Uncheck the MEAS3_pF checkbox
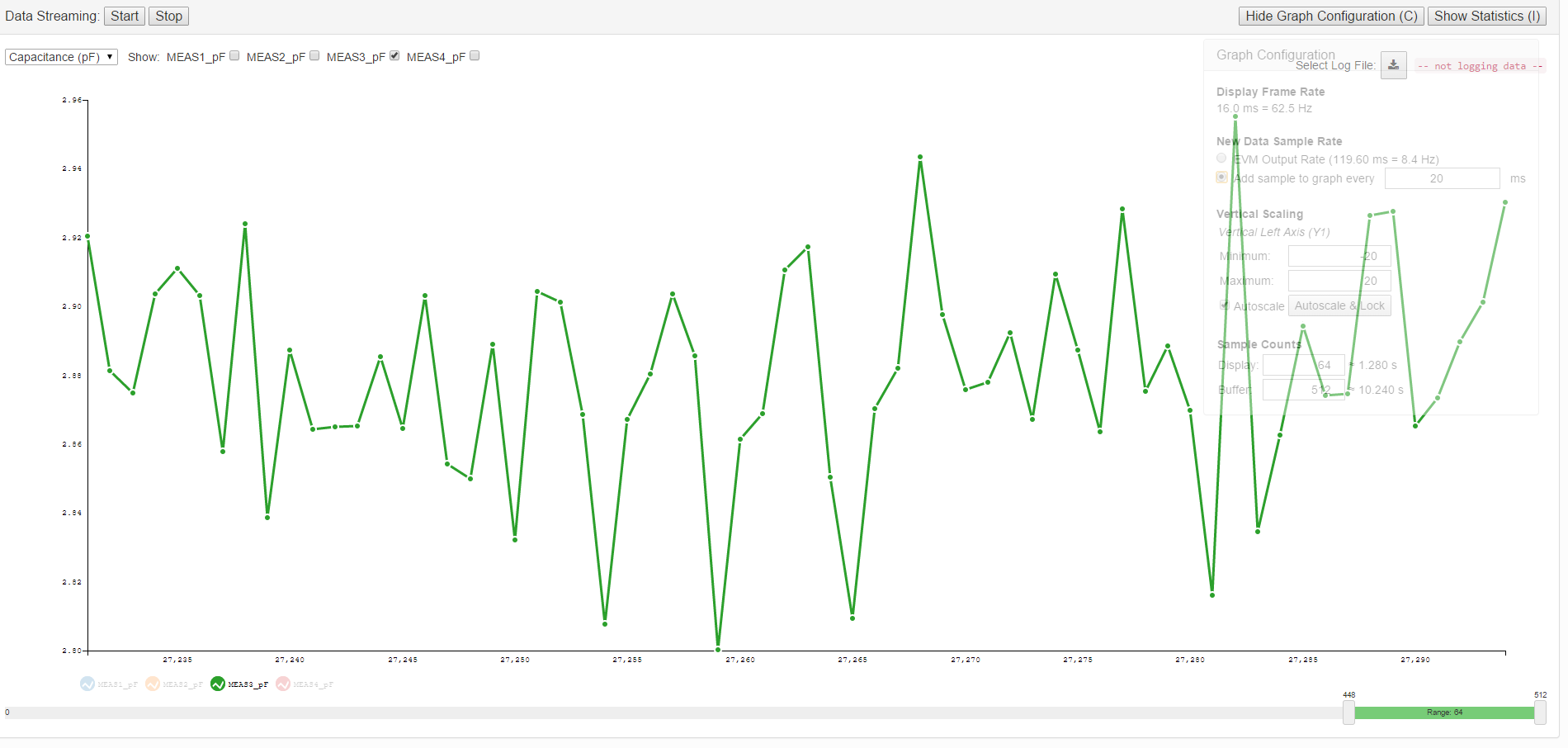1568x748 pixels. coord(394,56)
